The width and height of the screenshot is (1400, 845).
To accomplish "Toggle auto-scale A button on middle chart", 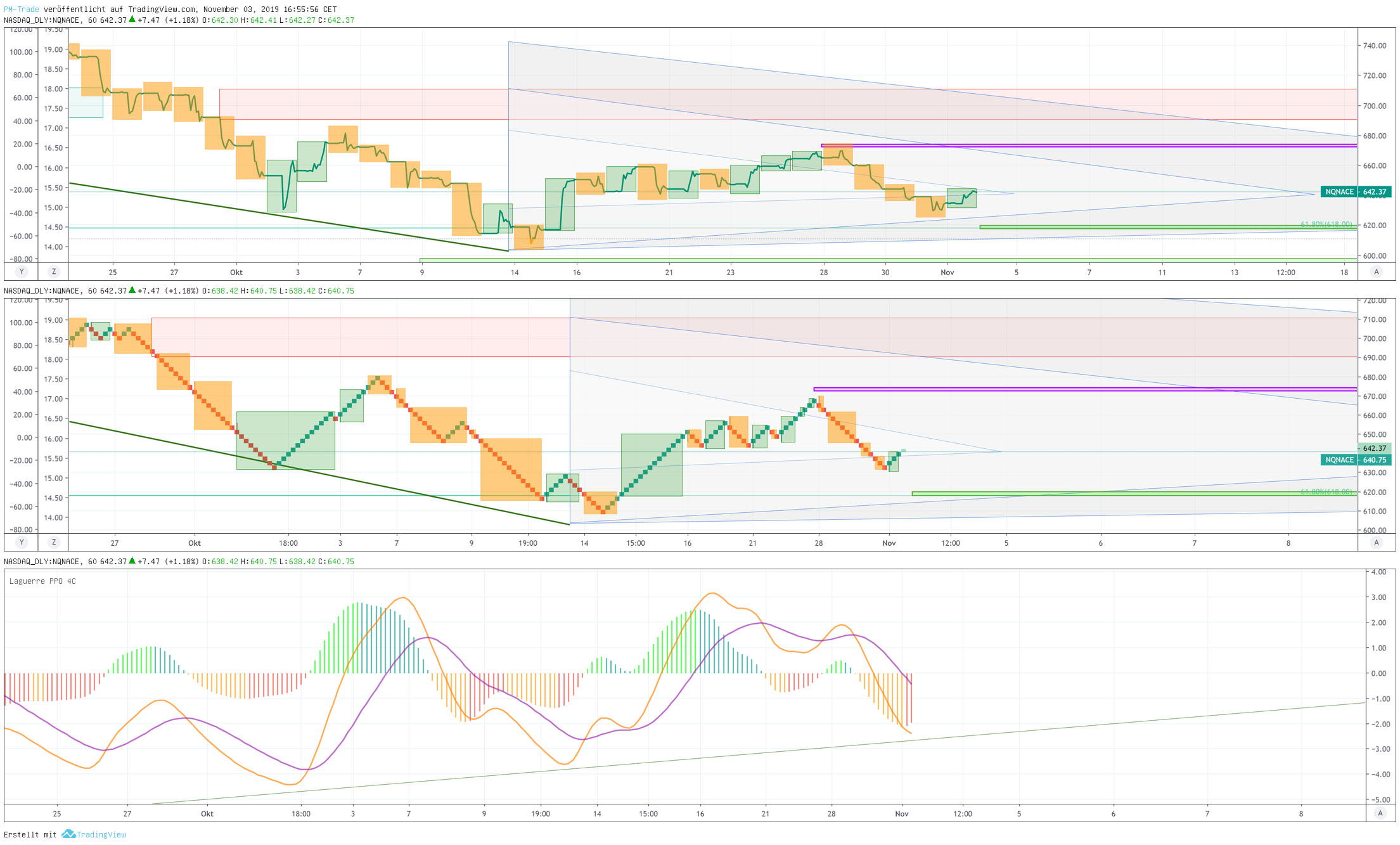I will 1376,543.
